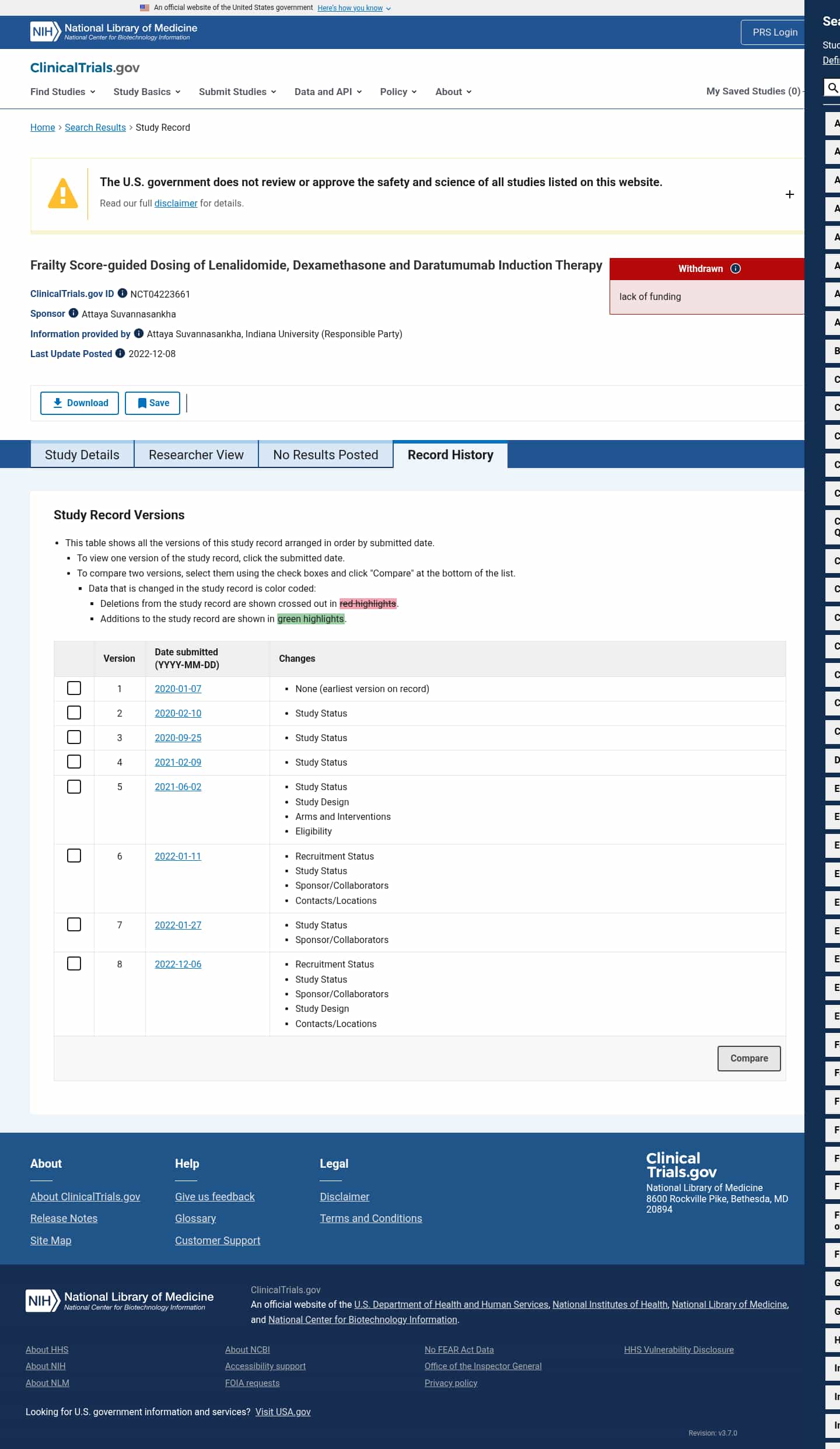Open the disclaimer link in the warning banner
840x1449 pixels.
click(176, 203)
